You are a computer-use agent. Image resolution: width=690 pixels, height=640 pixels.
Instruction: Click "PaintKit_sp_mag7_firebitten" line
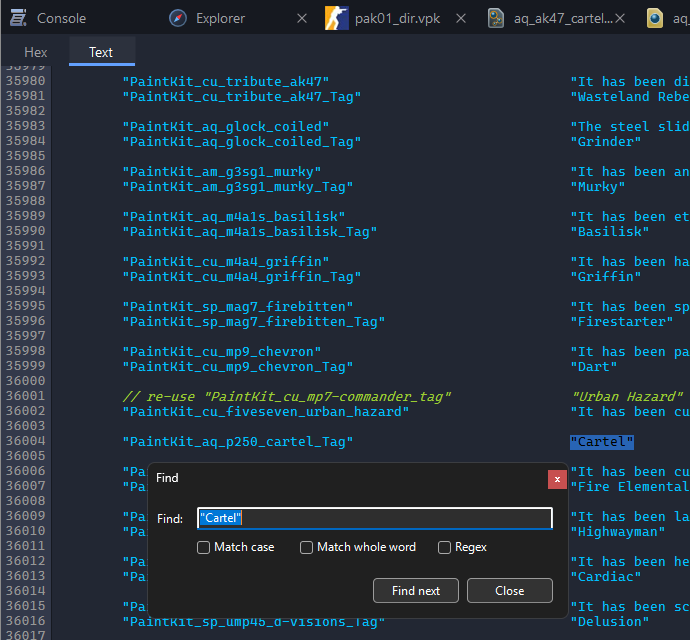(238, 306)
